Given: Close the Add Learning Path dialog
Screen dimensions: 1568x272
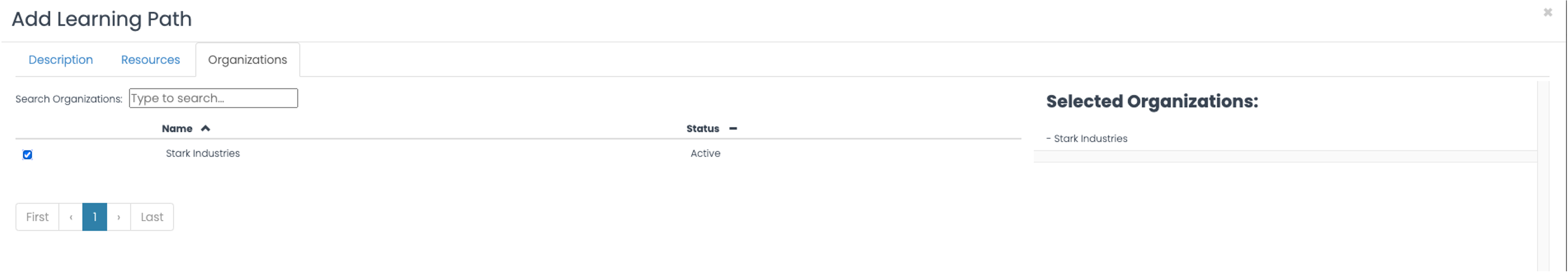Looking at the screenshot, I should click(x=1547, y=12).
